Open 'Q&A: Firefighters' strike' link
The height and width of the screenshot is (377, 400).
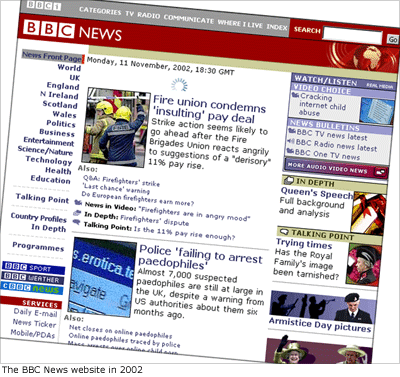click(121, 181)
